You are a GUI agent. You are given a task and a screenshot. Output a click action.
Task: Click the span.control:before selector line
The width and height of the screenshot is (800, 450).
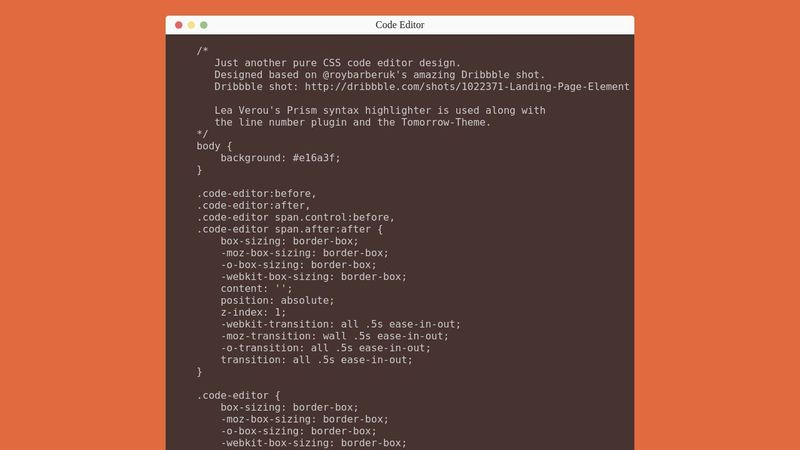[x=295, y=217]
